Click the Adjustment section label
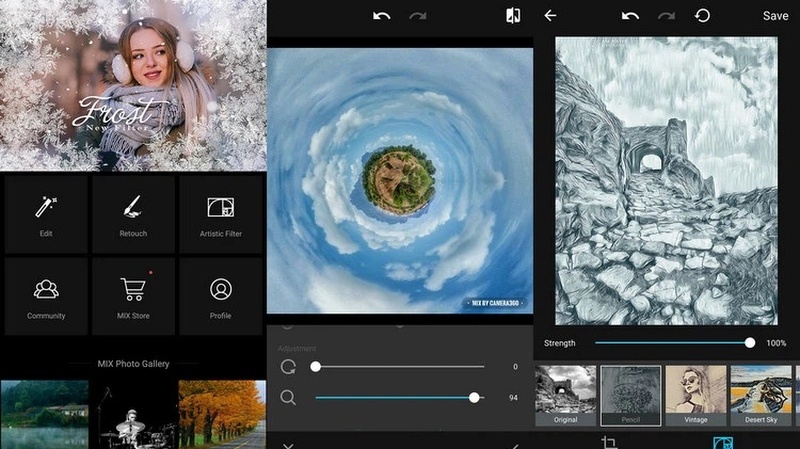The height and width of the screenshot is (449, 800). (x=297, y=348)
